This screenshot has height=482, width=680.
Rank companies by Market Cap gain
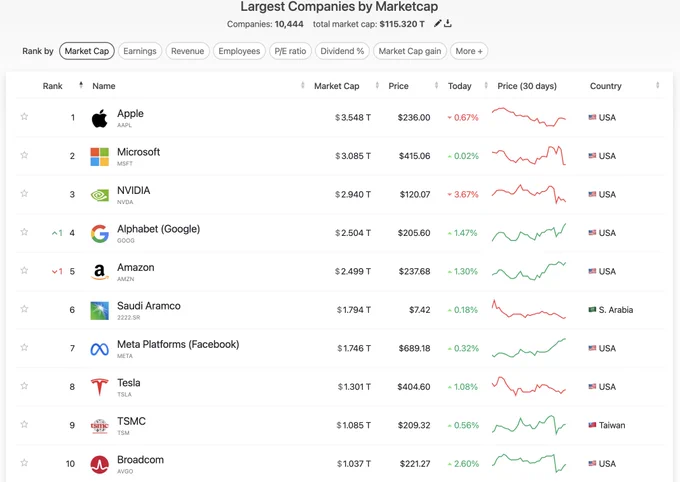click(x=410, y=51)
